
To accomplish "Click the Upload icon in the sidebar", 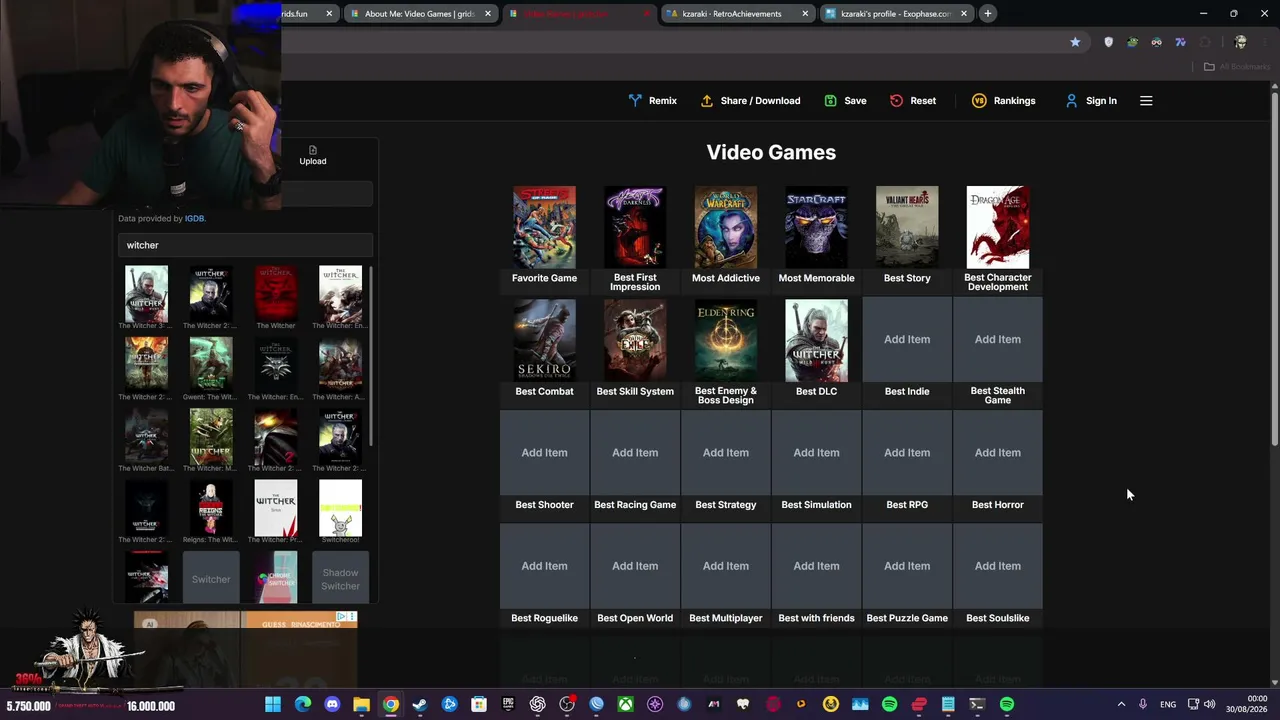I will point(313,155).
